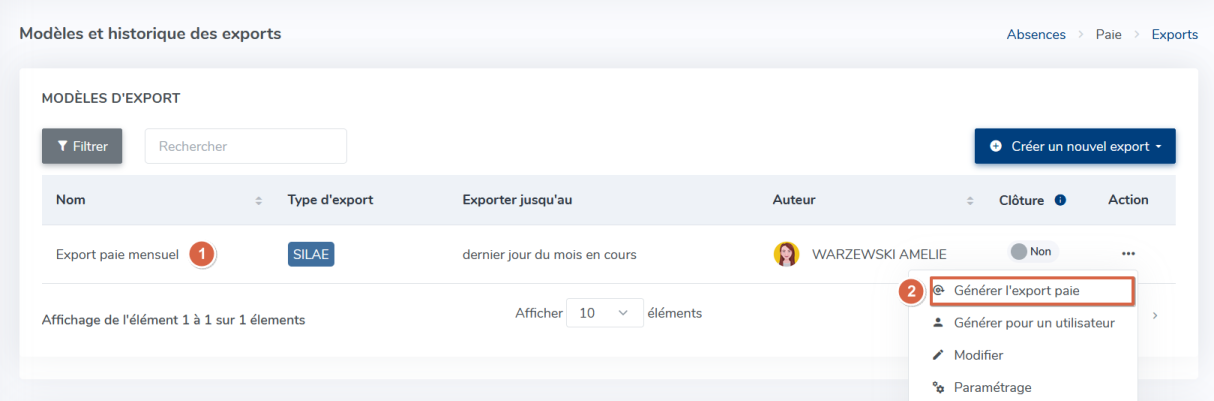Click the Clôture info icon
The image size is (1214, 401).
coord(1060,200)
